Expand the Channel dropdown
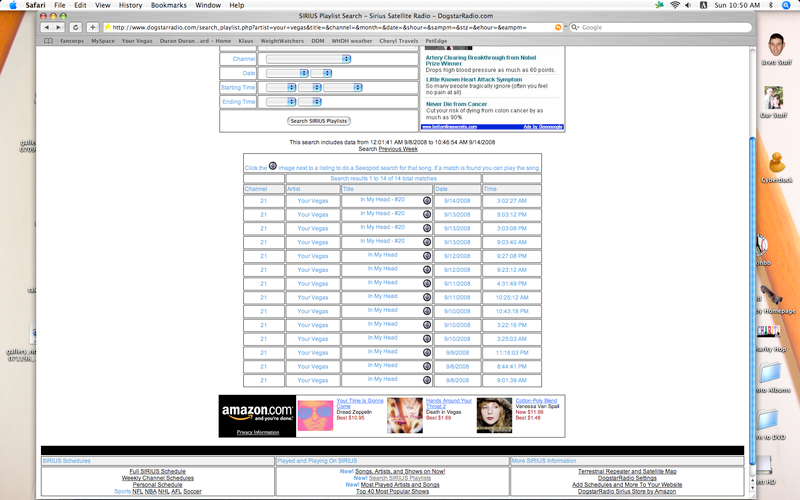This screenshot has height=500, width=800. [305, 59]
